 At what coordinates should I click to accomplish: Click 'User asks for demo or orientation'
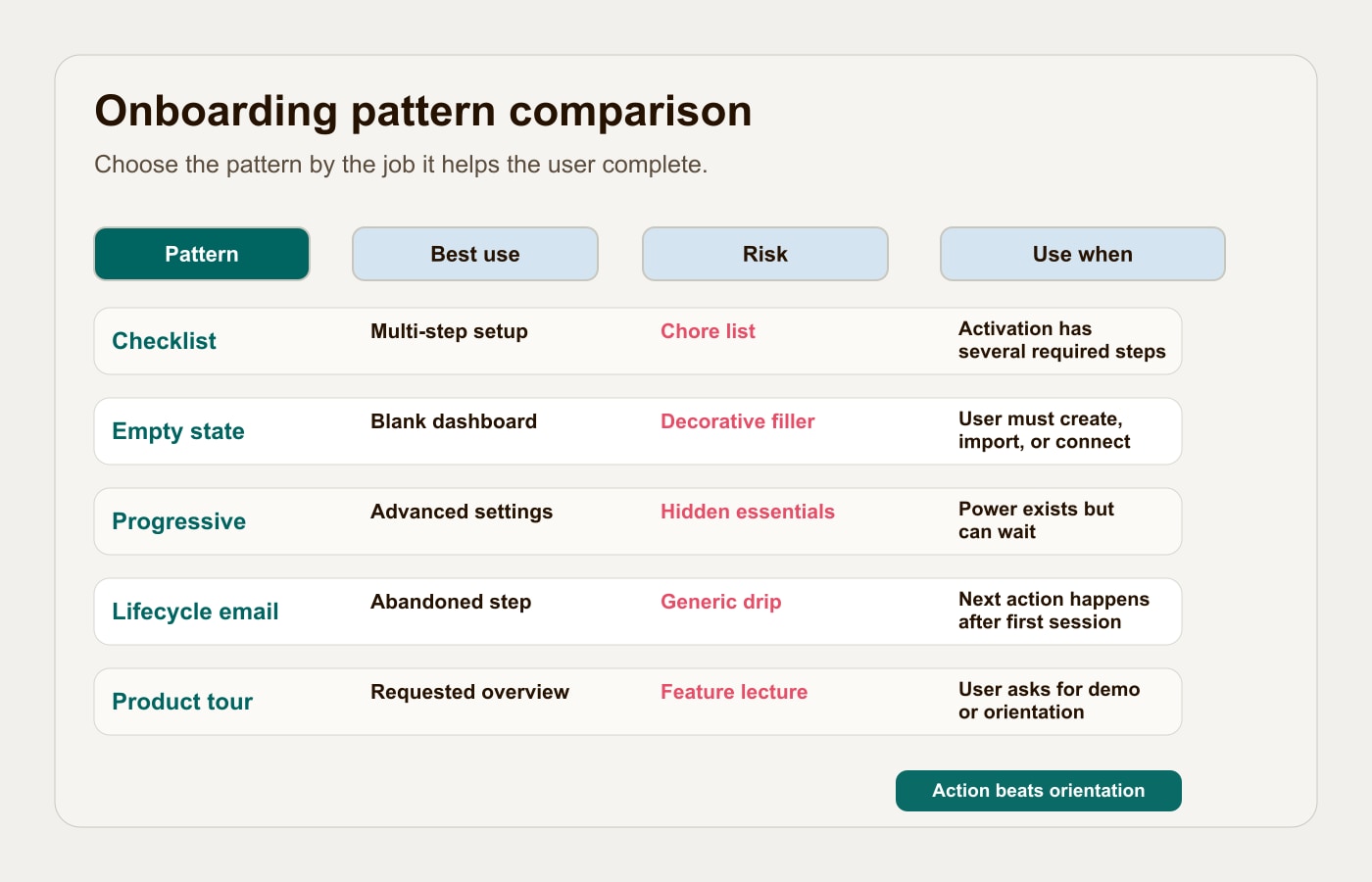click(x=1049, y=701)
